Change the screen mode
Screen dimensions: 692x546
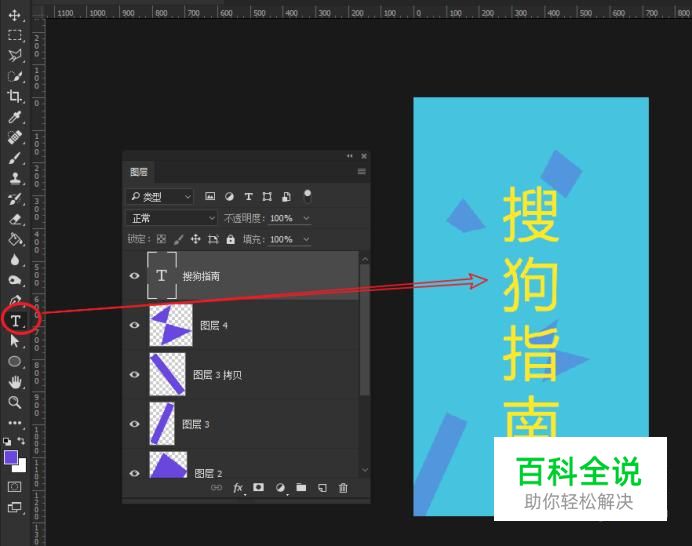[x=15, y=508]
